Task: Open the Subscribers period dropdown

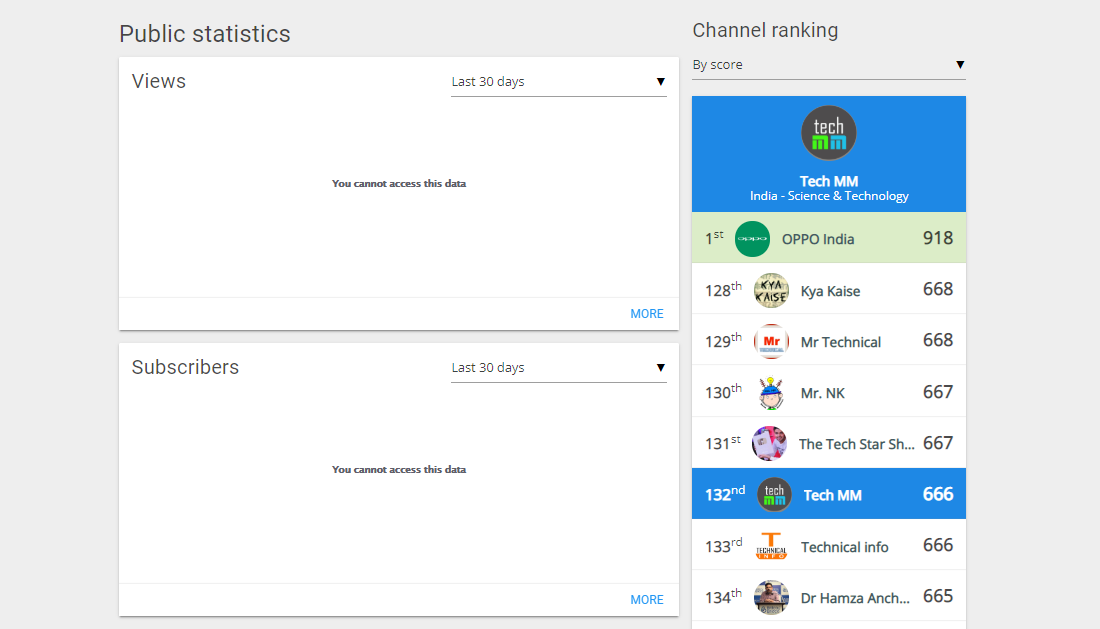Action: tap(558, 368)
